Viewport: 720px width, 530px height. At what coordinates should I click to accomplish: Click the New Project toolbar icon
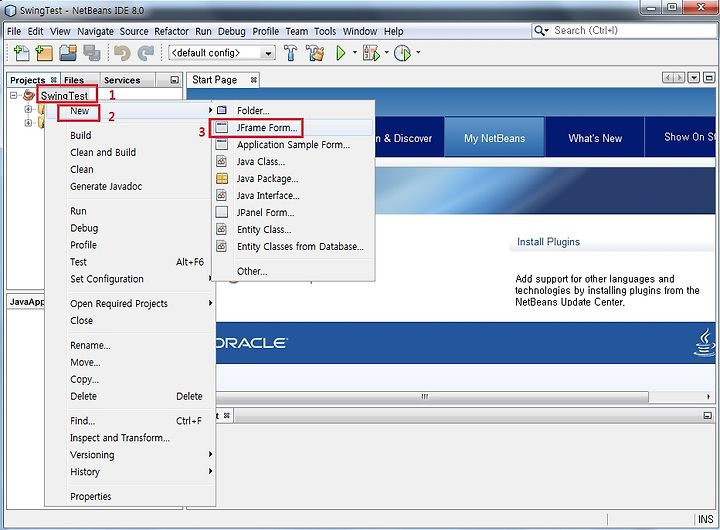point(44,53)
